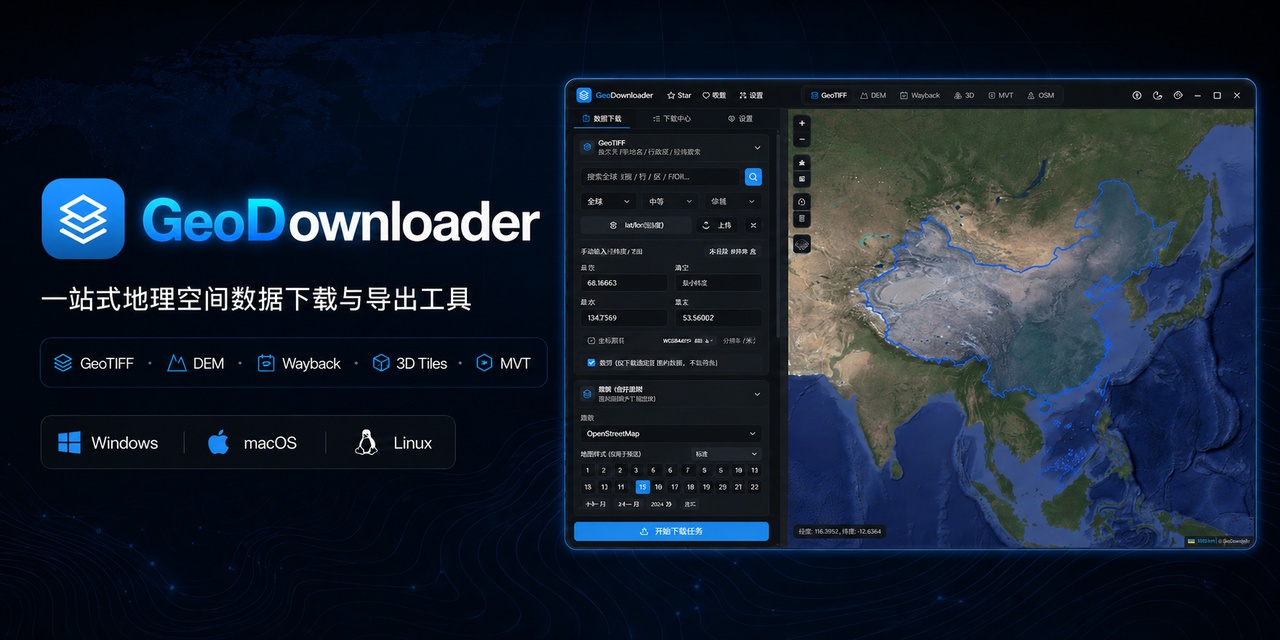The width and height of the screenshot is (1280, 640).
Task: Open the map layers basemap switcher
Action: click(802, 243)
